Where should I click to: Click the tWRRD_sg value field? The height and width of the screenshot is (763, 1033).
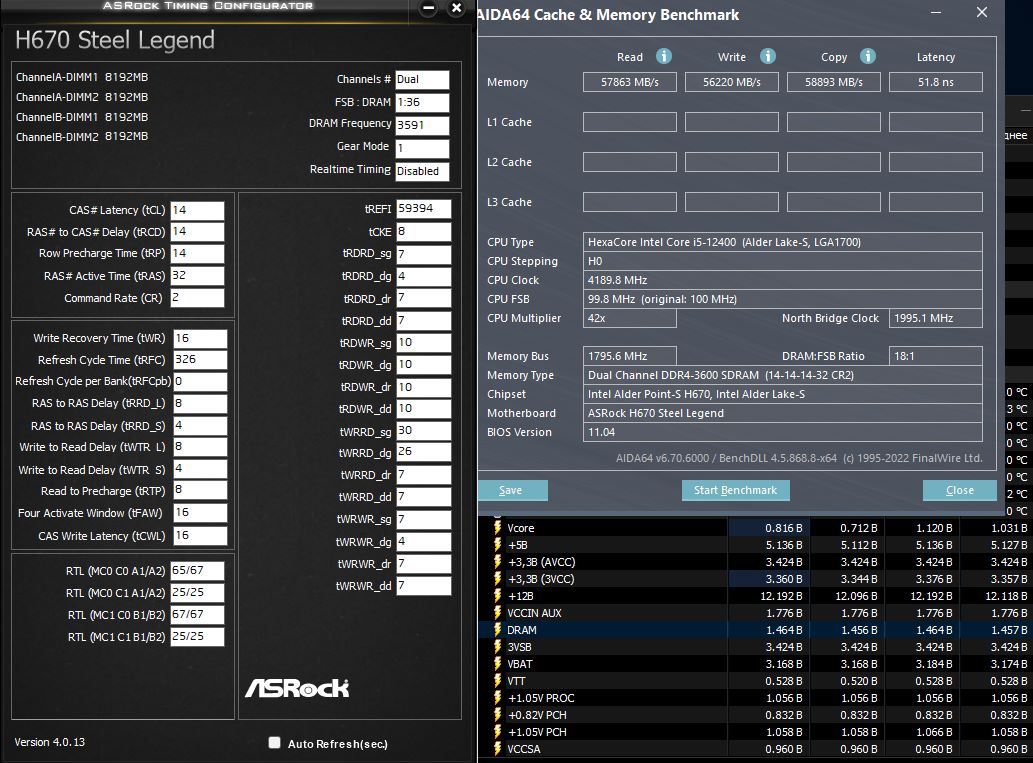click(424, 430)
